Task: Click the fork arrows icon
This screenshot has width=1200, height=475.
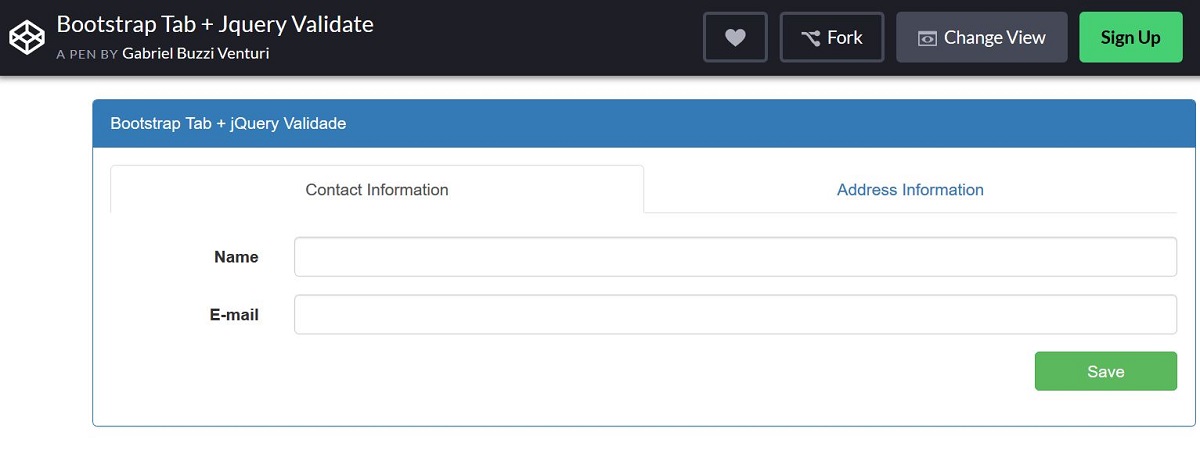Action: 810,38
